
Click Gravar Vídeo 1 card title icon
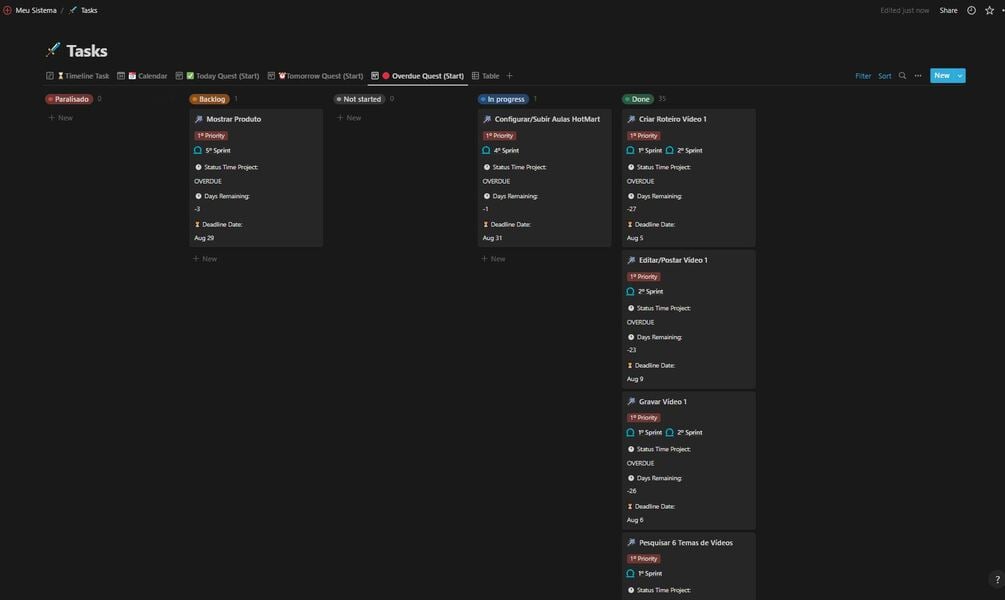[631, 402]
